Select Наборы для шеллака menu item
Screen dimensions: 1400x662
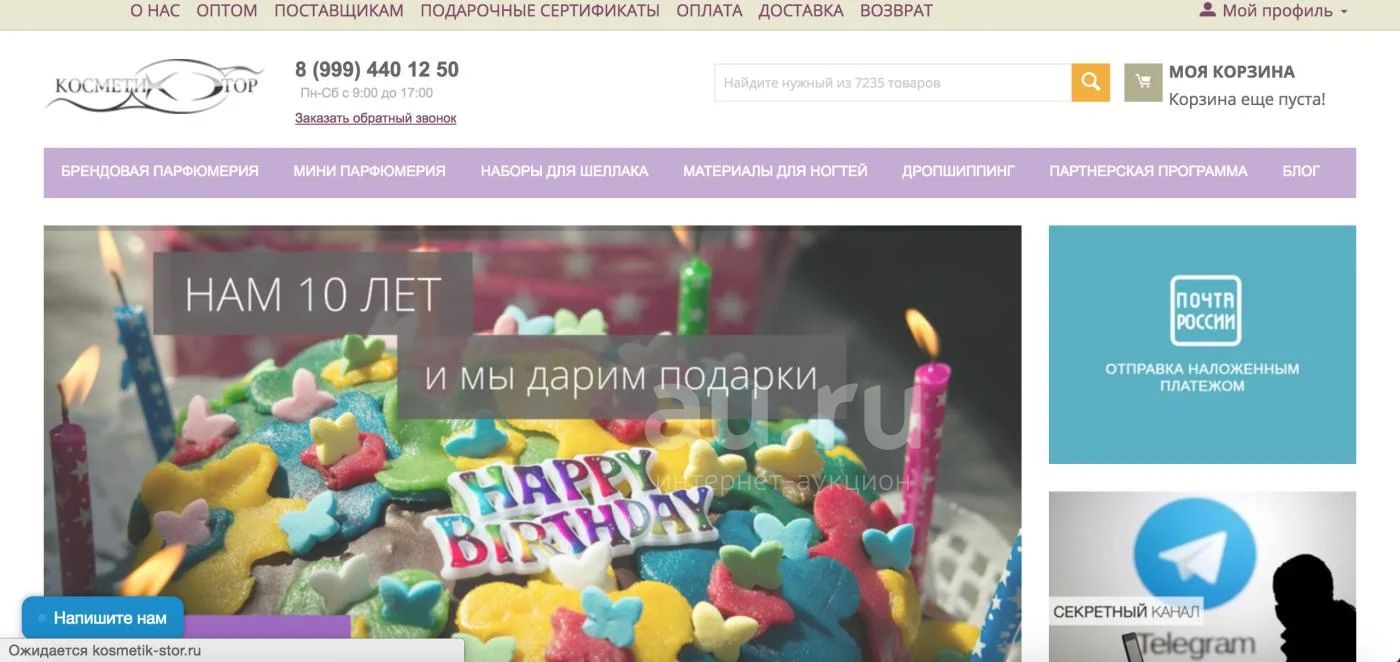(564, 171)
